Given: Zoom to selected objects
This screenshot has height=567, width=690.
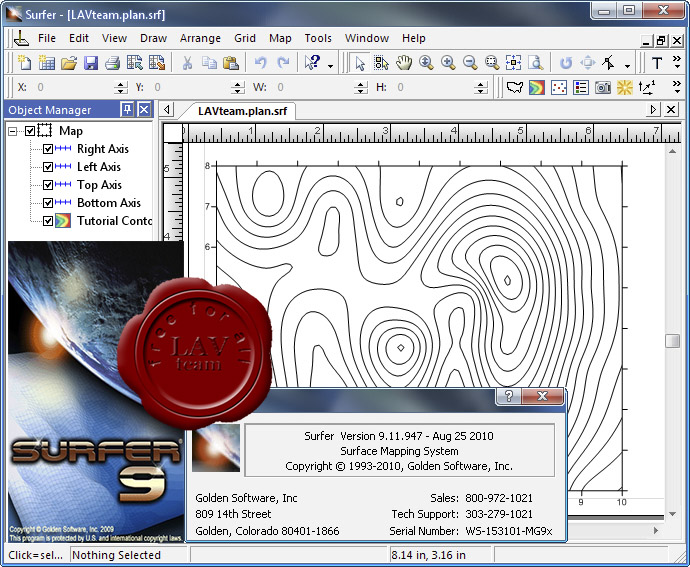Looking at the screenshot, I should tap(514, 63).
